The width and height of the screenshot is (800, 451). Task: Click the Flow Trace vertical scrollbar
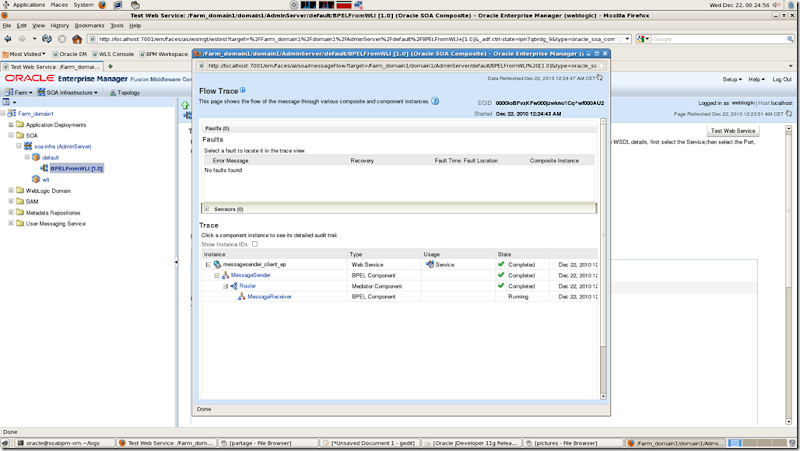[603, 259]
